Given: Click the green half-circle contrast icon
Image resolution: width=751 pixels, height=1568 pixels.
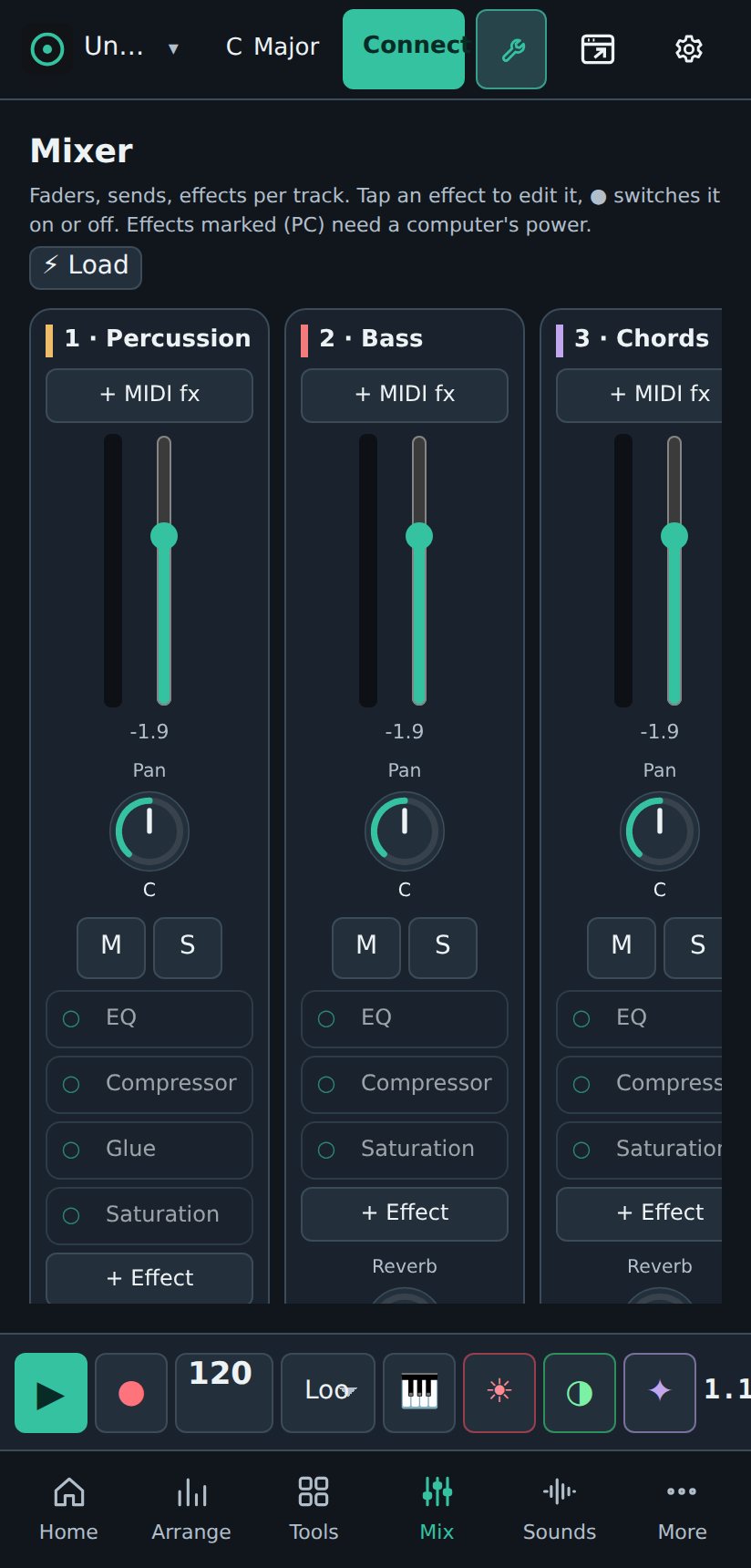Looking at the screenshot, I should pos(580,1393).
